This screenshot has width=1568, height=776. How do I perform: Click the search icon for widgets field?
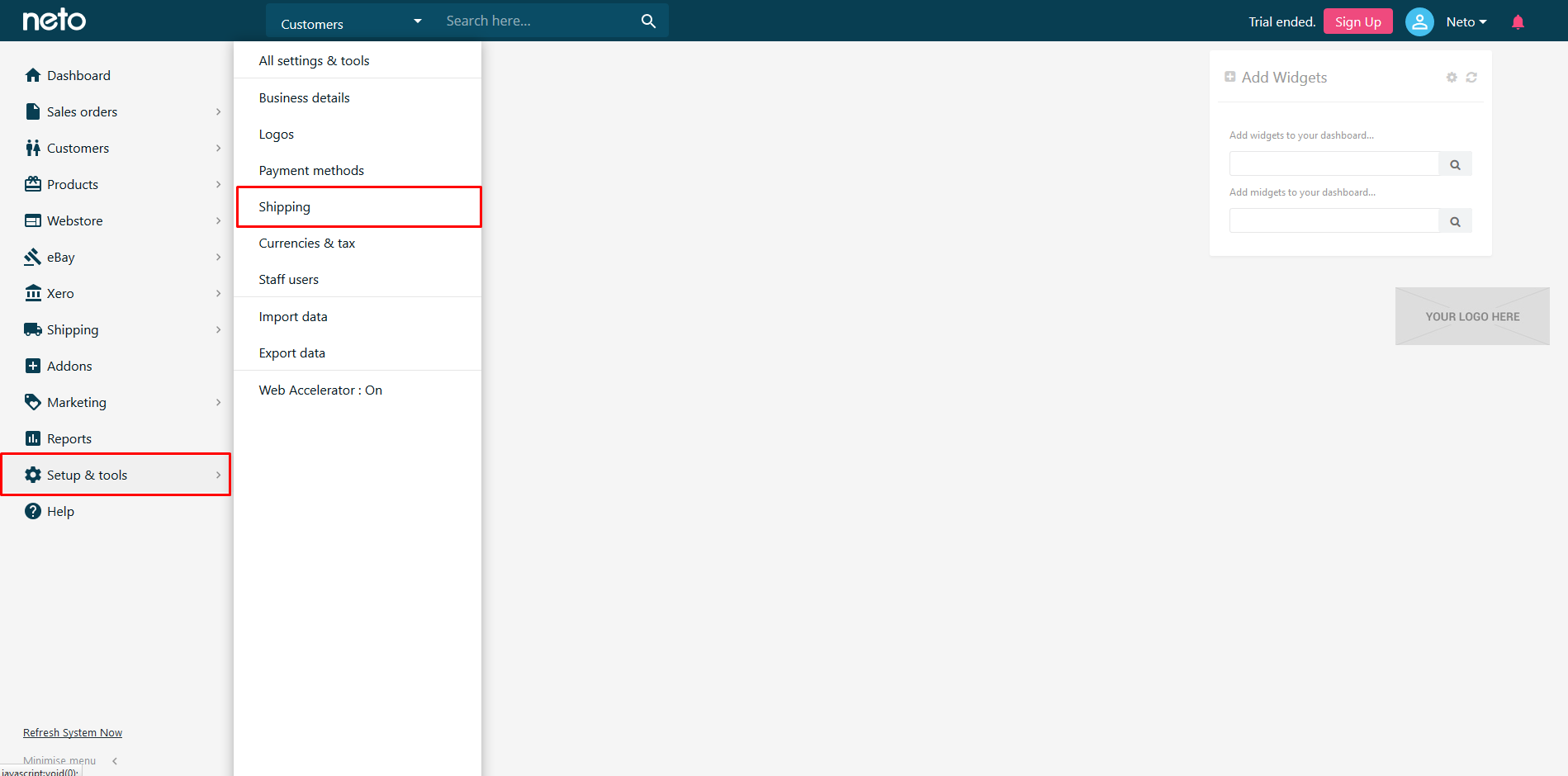[x=1455, y=164]
